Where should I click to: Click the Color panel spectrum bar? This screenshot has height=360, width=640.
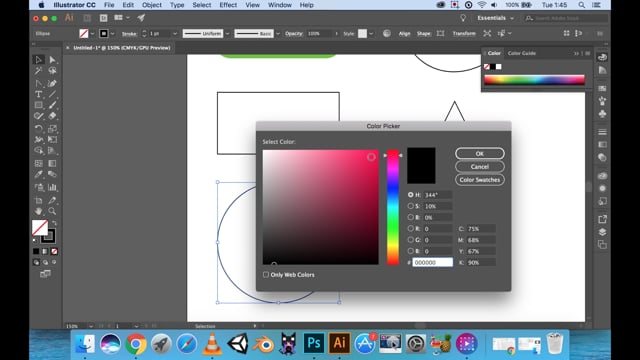[534, 80]
